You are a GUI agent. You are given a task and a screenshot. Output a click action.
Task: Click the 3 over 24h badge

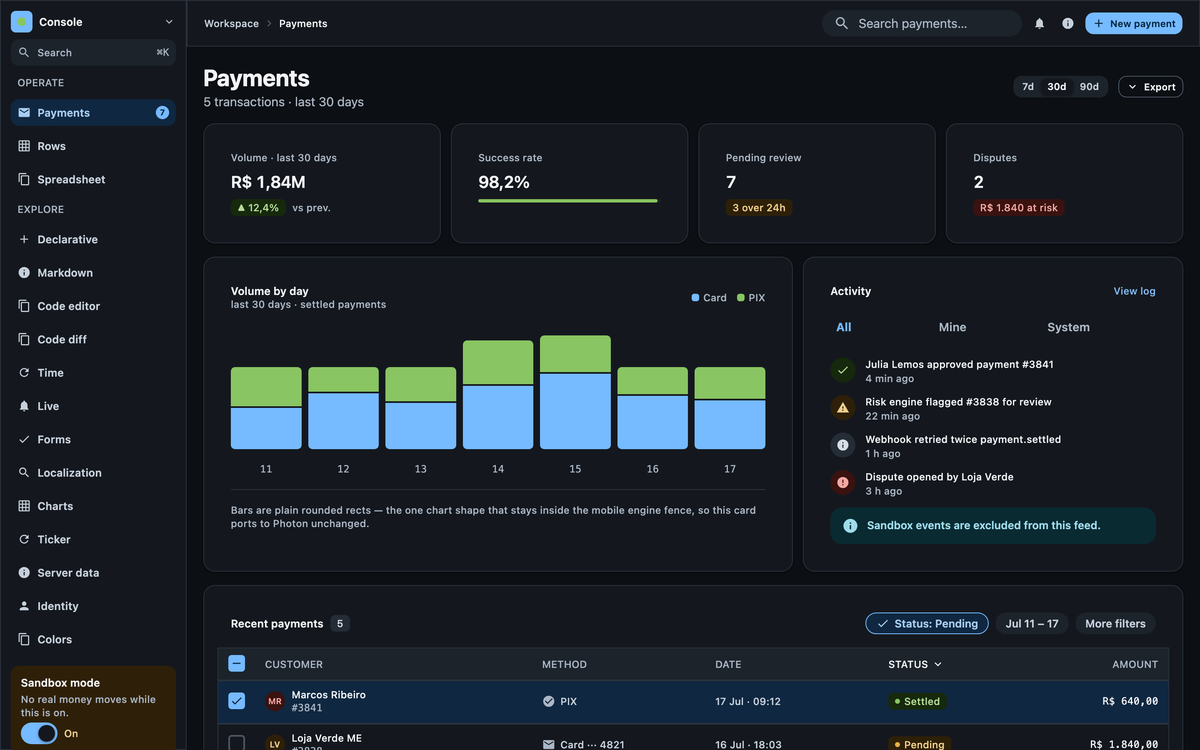coord(759,208)
